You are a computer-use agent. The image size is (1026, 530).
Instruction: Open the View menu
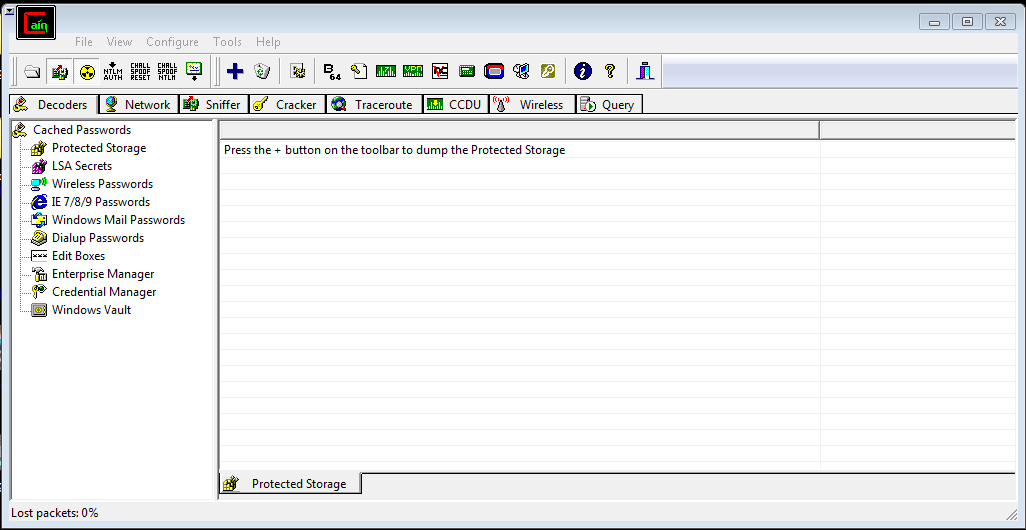coord(119,42)
